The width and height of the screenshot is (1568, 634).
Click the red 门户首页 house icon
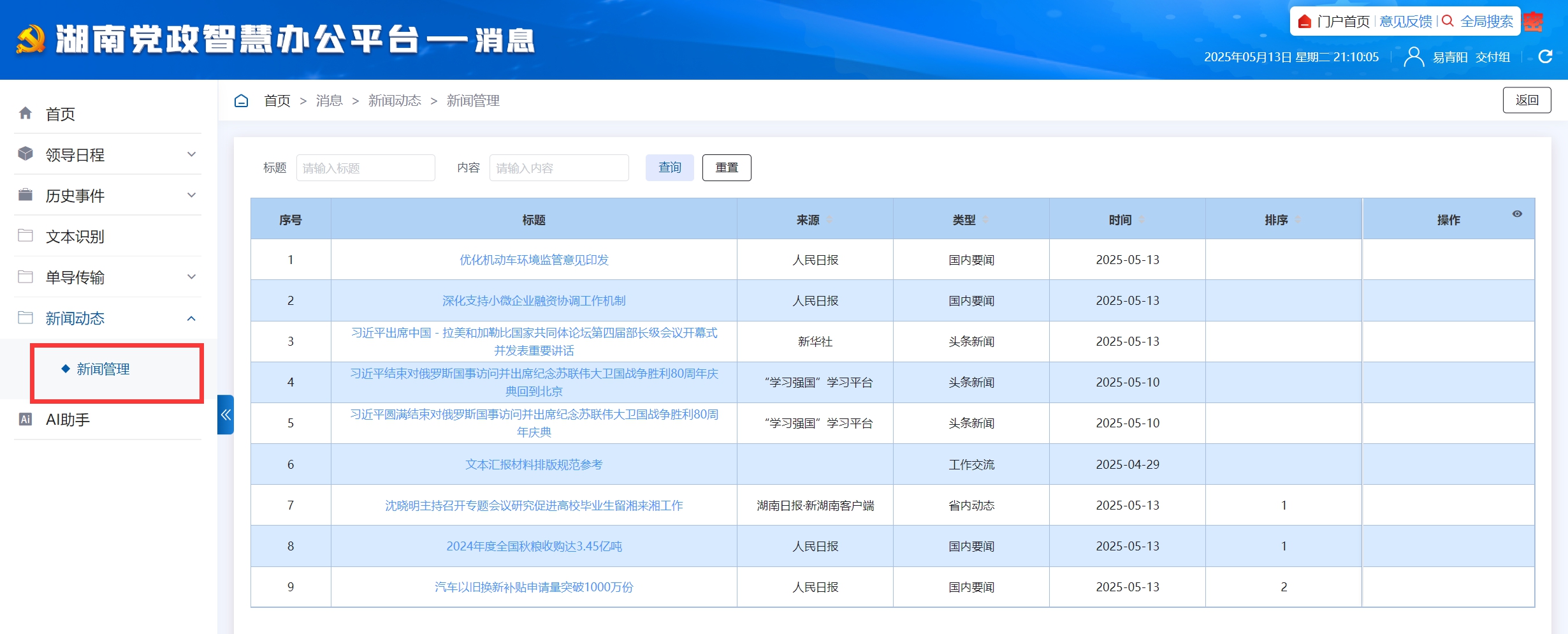pos(1304,22)
